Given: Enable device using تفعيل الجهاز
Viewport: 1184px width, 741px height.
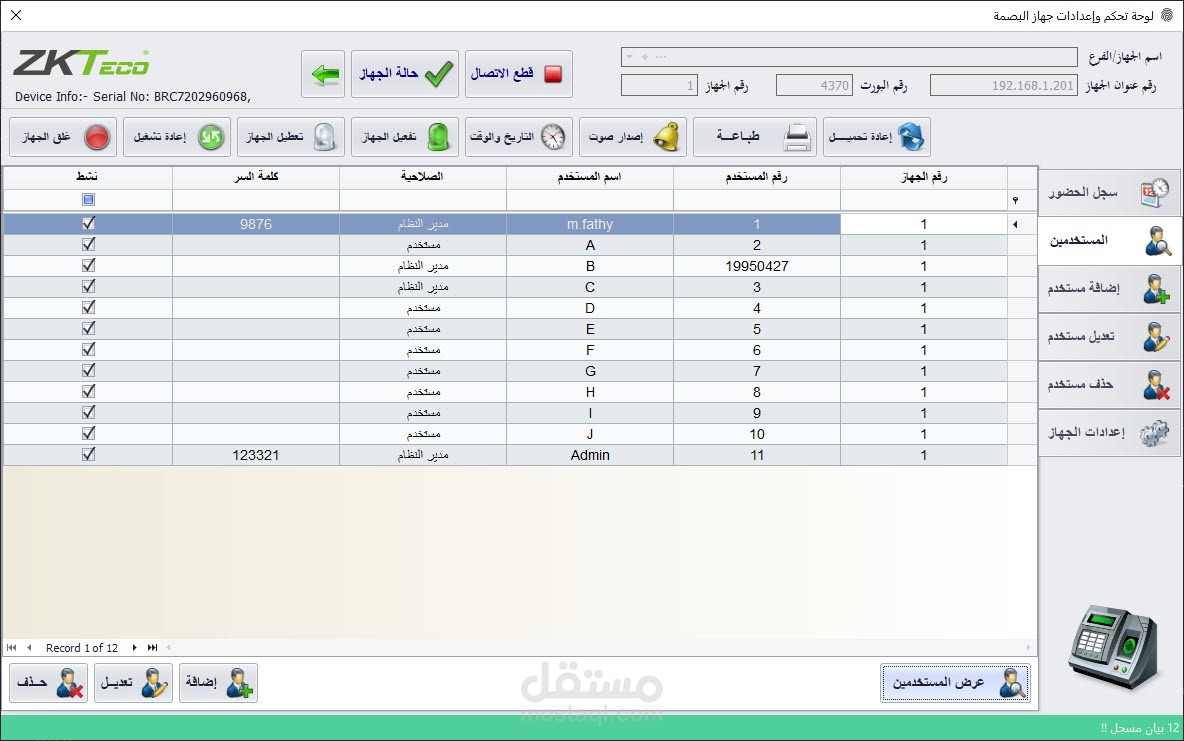Looking at the screenshot, I should tap(405, 137).
